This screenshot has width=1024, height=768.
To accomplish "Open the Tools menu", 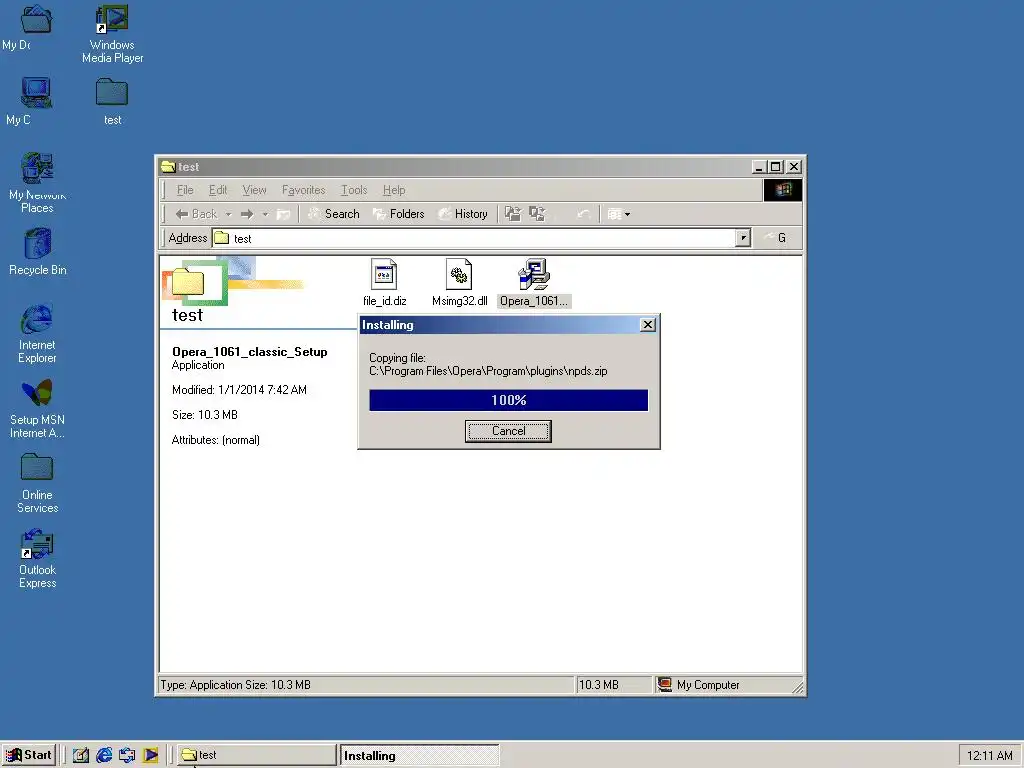I will point(354,190).
